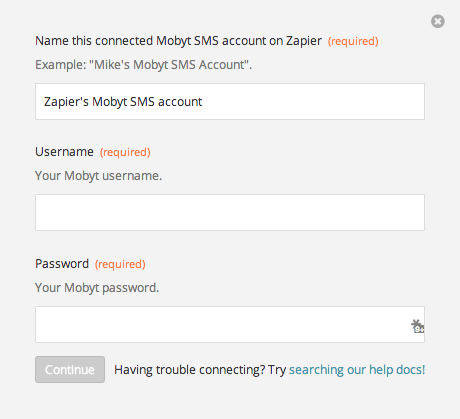Click the required marker next to Password
Screen dimensions: 460x419
coord(120,264)
